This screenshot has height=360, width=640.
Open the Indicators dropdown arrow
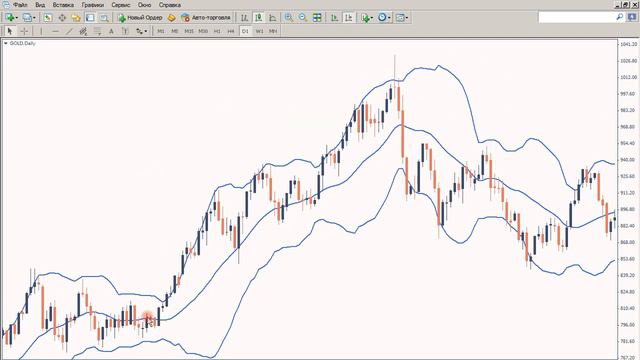coord(371,18)
